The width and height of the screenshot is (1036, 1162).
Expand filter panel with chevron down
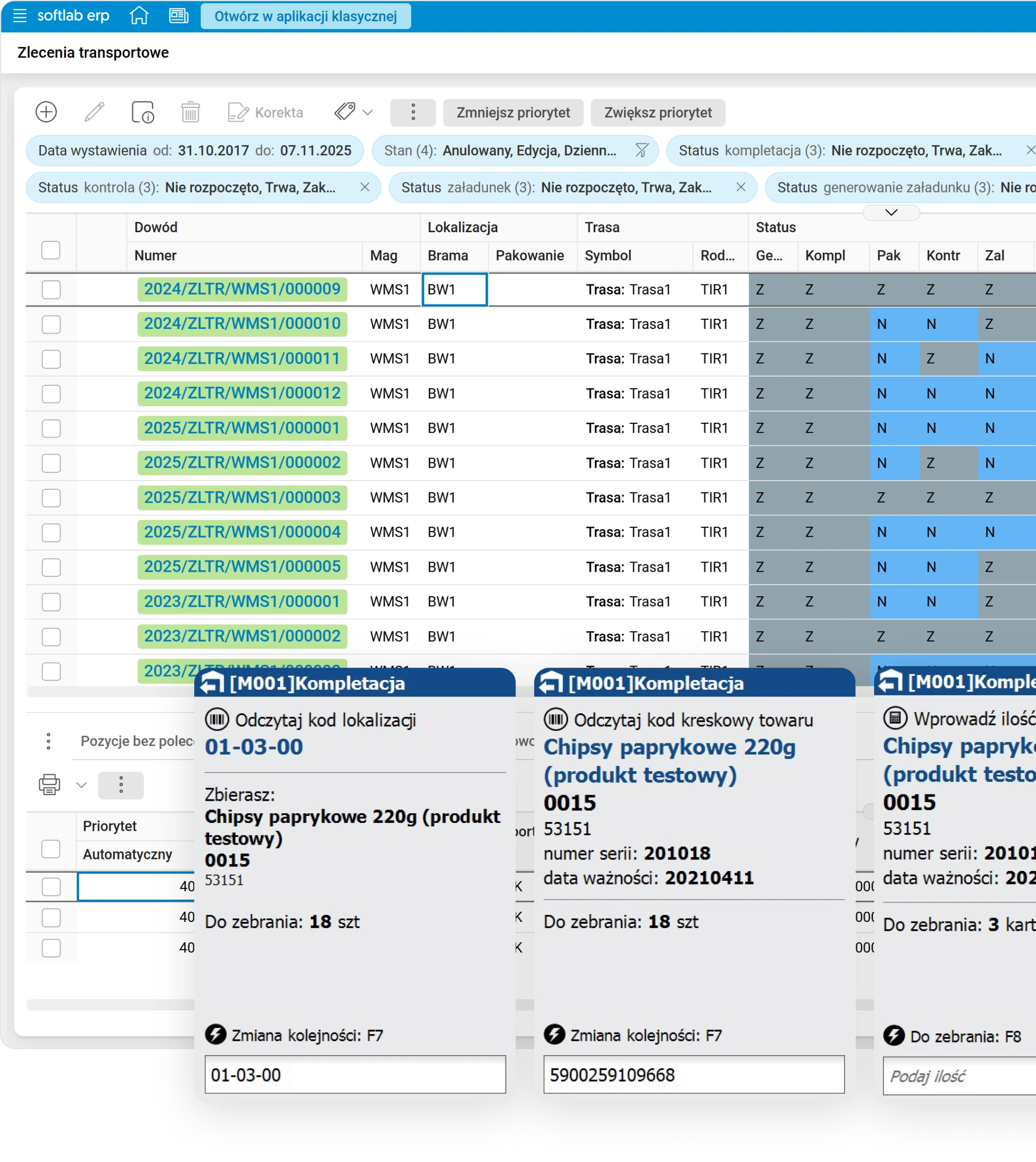[x=891, y=213]
